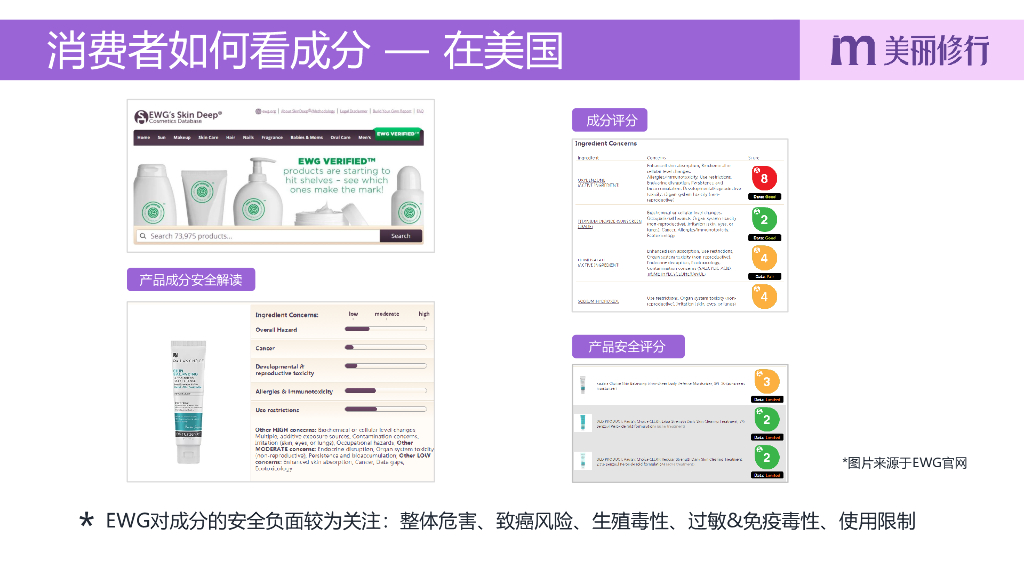Click the 成分评分 label
Viewport: 1024px width, 576px height.
tap(610, 120)
